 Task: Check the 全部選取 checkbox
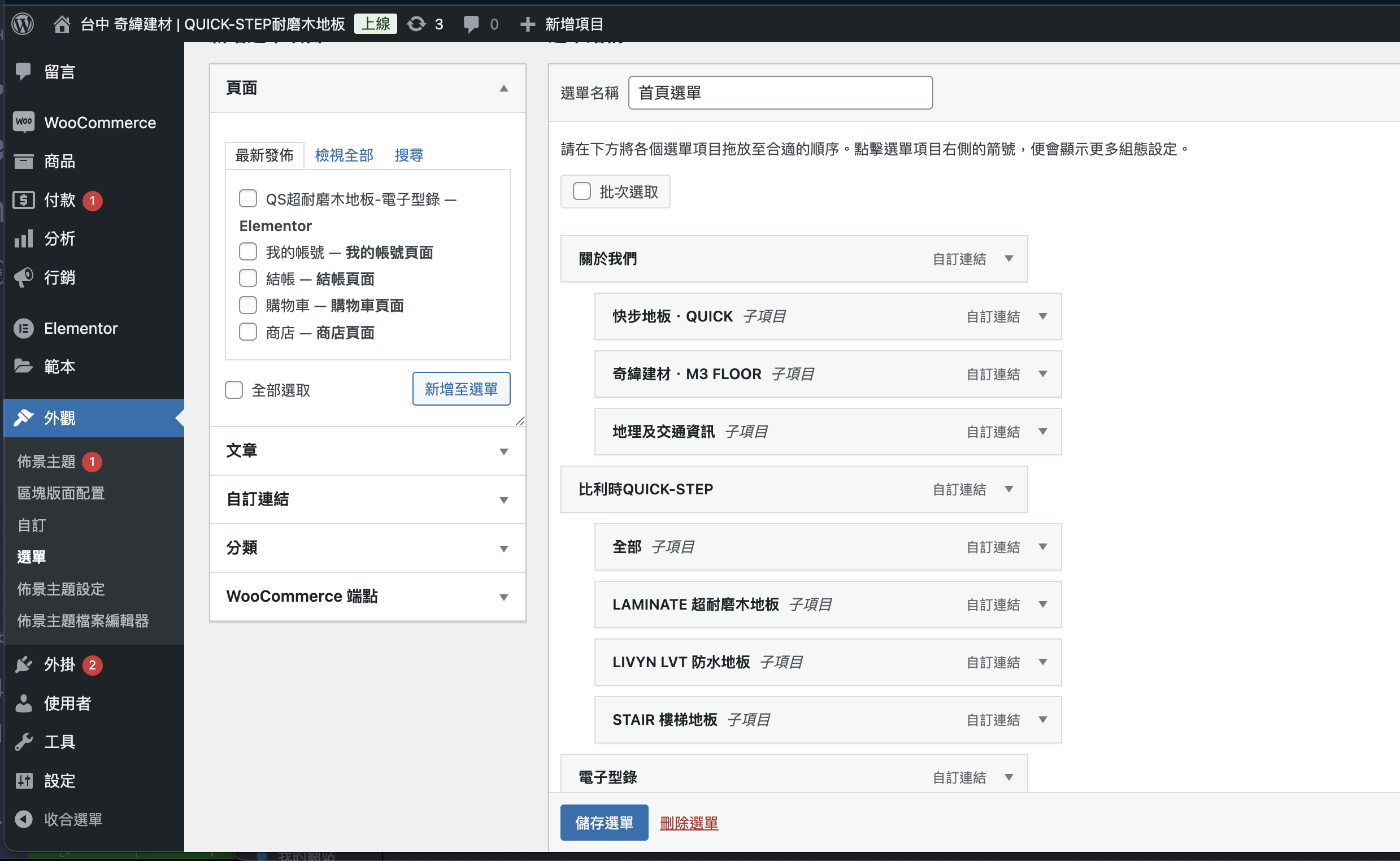pyautogui.click(x=234, y=389)
